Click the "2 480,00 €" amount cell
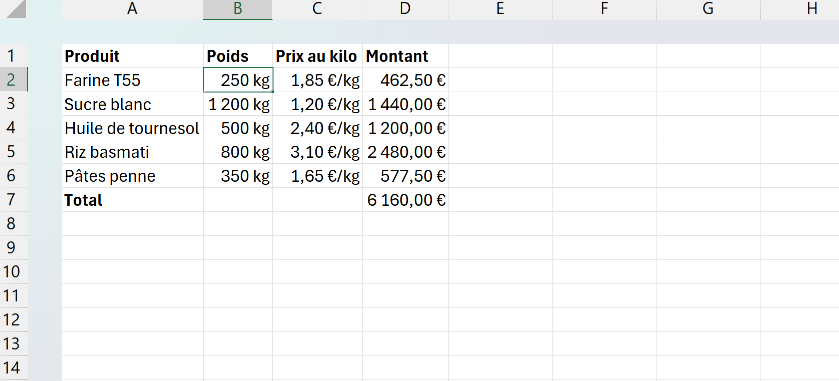Viewport: 839px width, 381px height. [x=405, y=152]
